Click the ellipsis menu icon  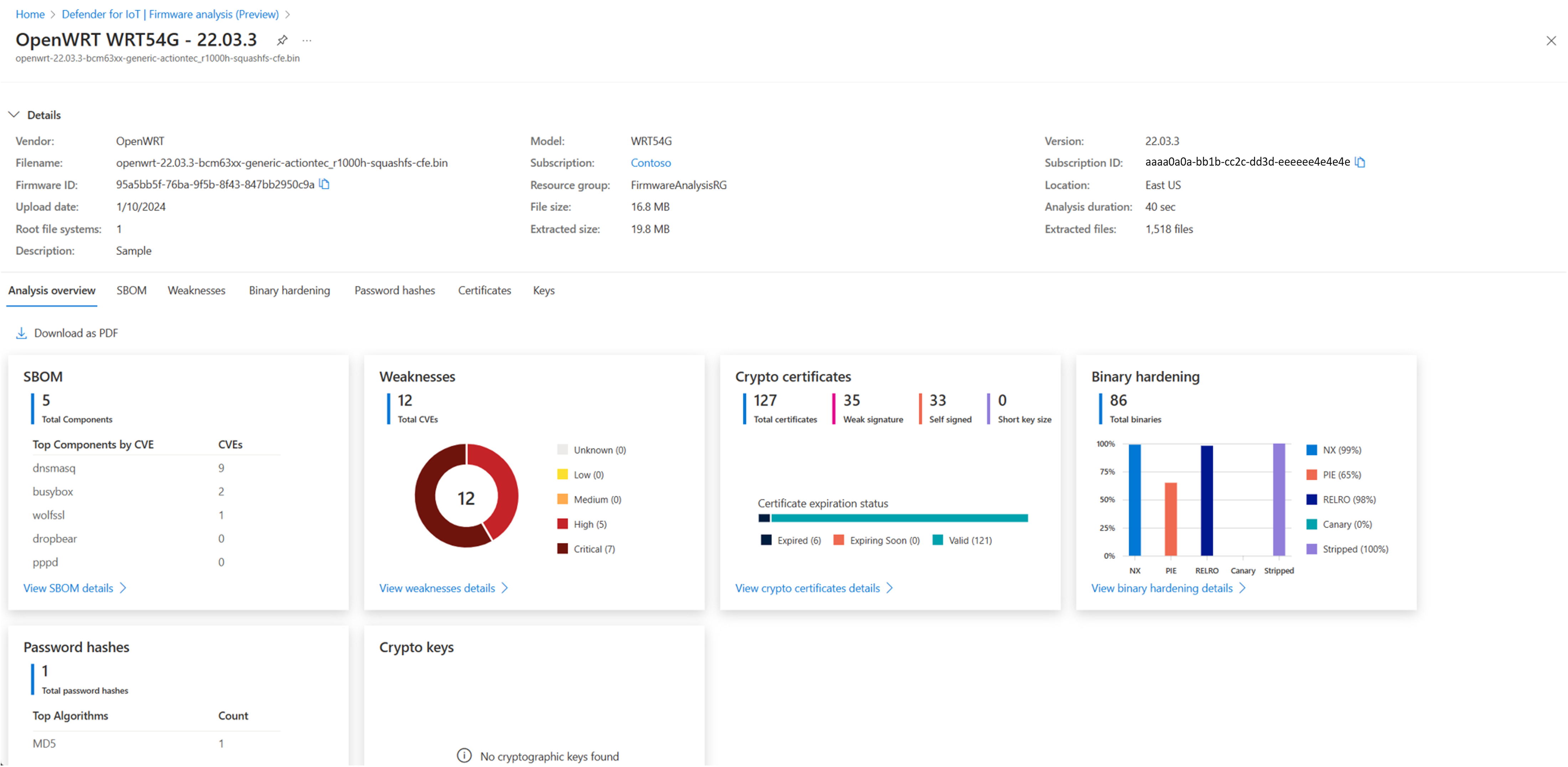307,40
